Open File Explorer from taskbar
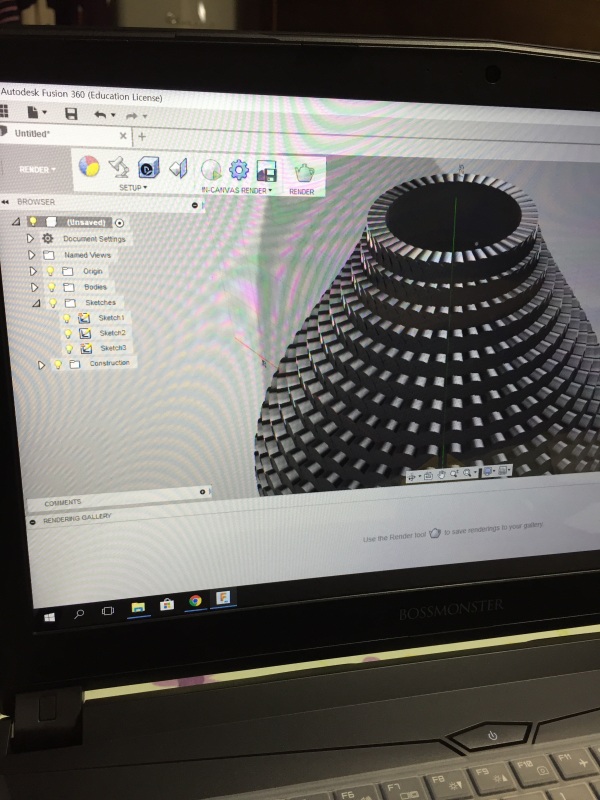 click(138, 607)
